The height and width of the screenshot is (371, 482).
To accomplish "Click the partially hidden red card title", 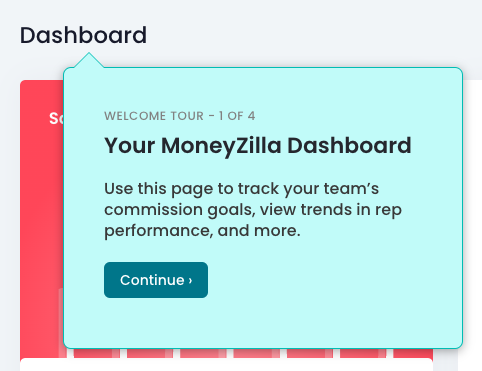I will [56, 118].
